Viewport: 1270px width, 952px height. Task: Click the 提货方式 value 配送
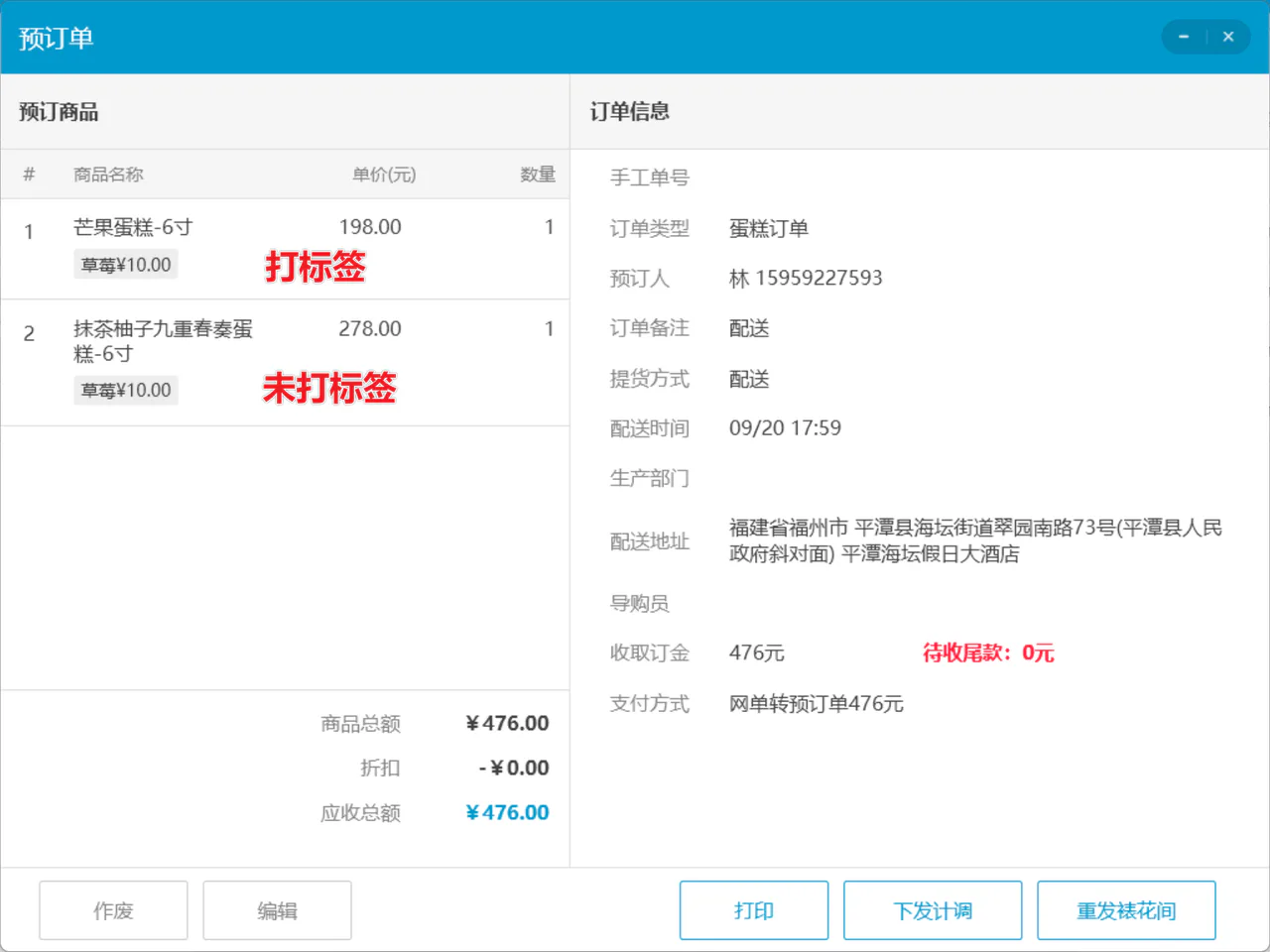[749, 379]
